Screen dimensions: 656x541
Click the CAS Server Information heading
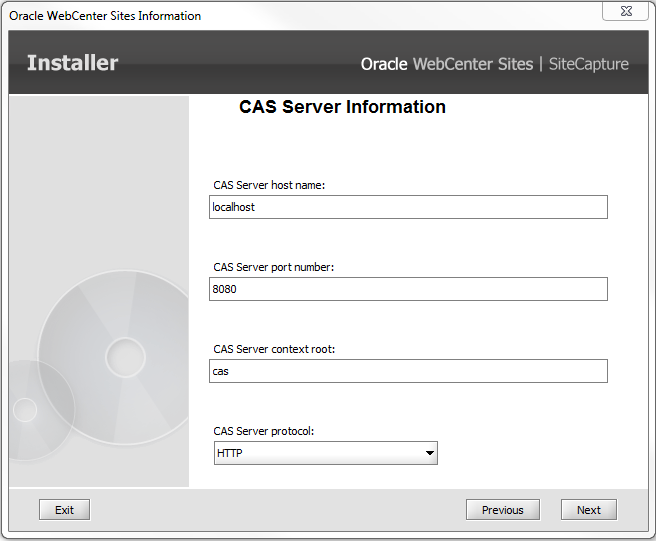pyautogui.click(x=342, y=107)
